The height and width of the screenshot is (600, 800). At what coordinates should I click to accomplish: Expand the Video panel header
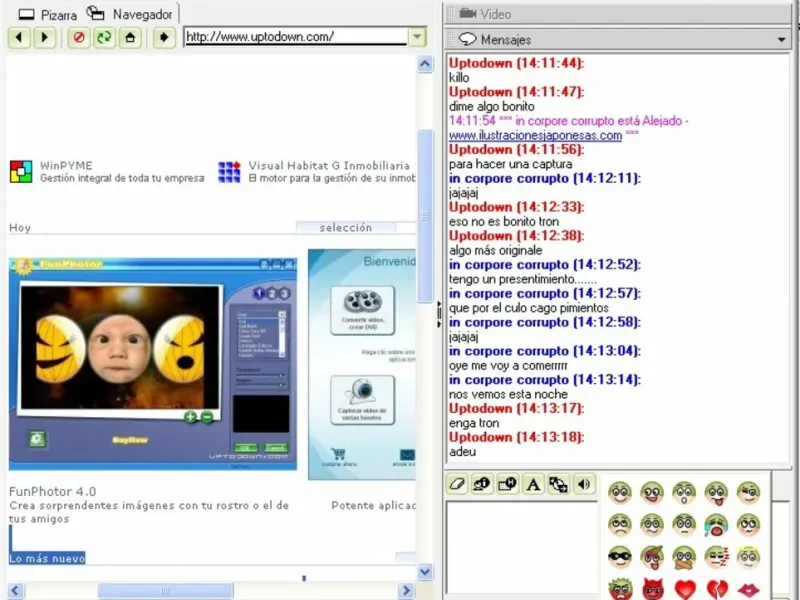point(618,14)
